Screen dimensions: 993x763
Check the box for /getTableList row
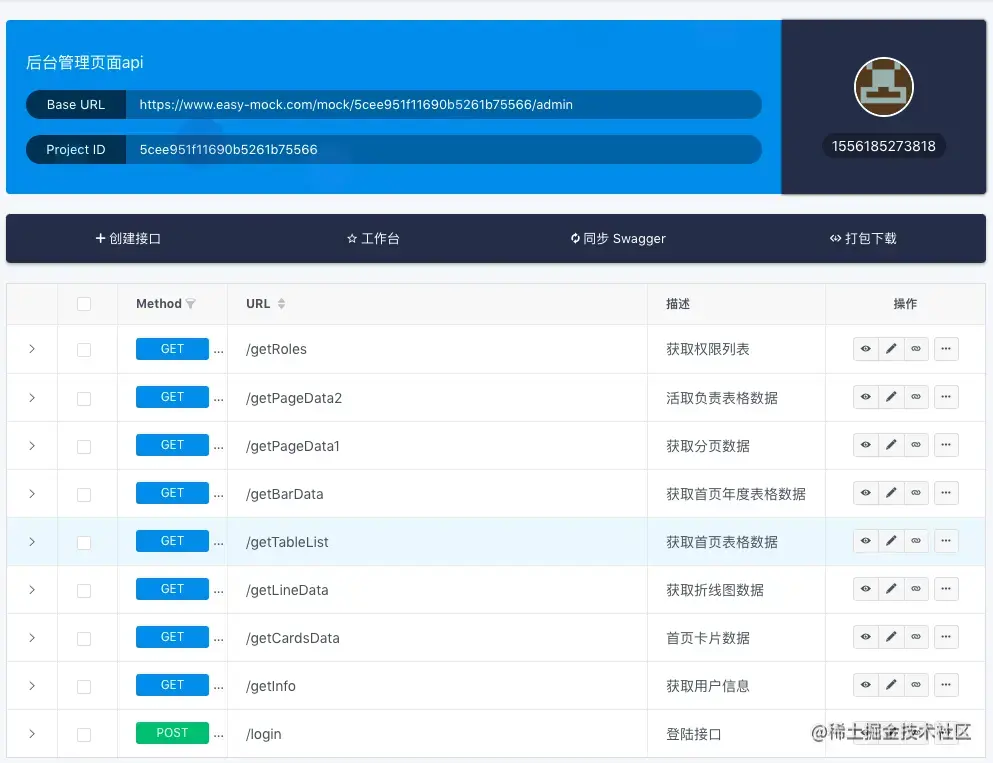pos(84,543)
